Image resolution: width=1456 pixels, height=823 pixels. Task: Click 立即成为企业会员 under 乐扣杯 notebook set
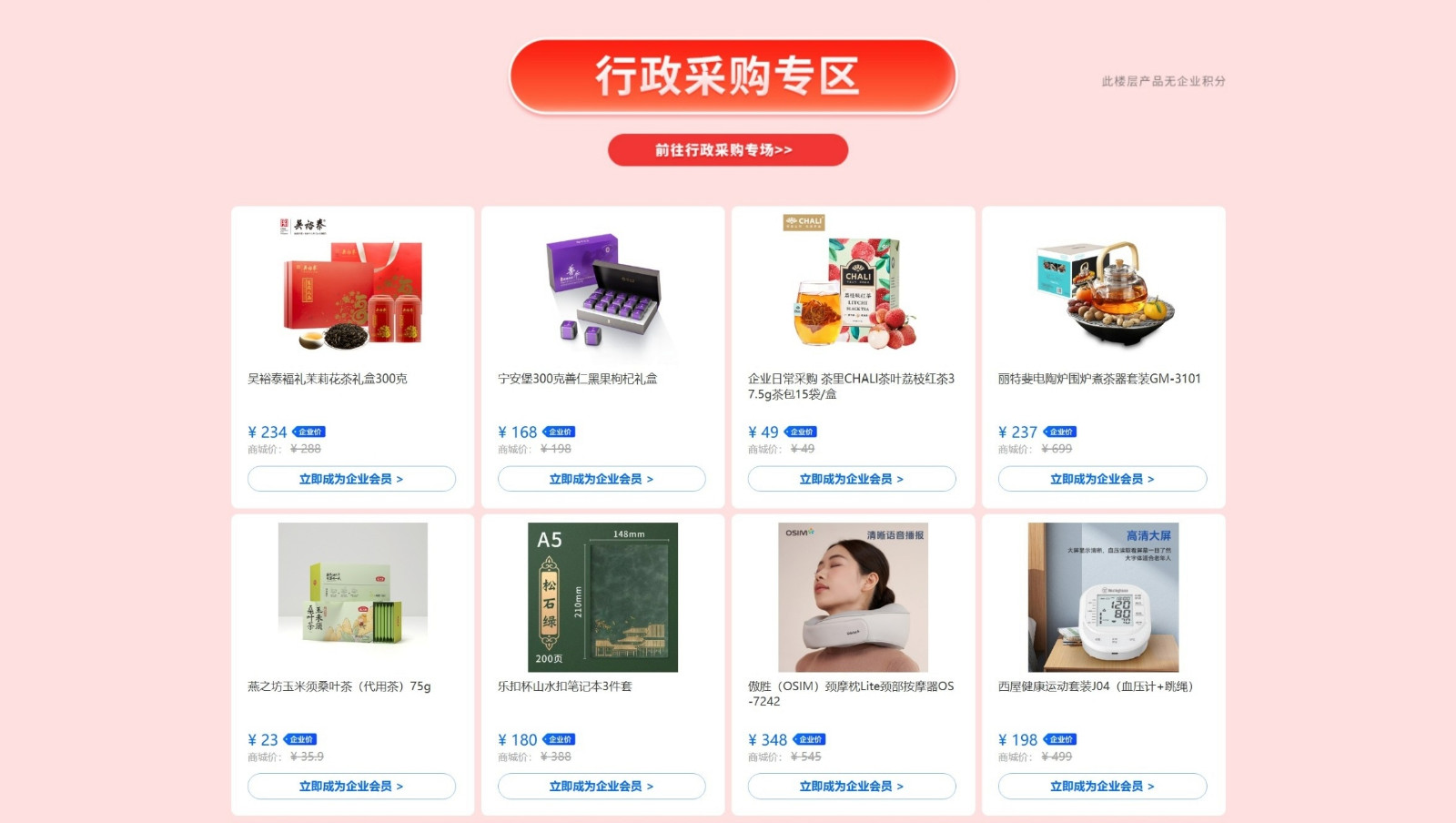pos(602,786)
